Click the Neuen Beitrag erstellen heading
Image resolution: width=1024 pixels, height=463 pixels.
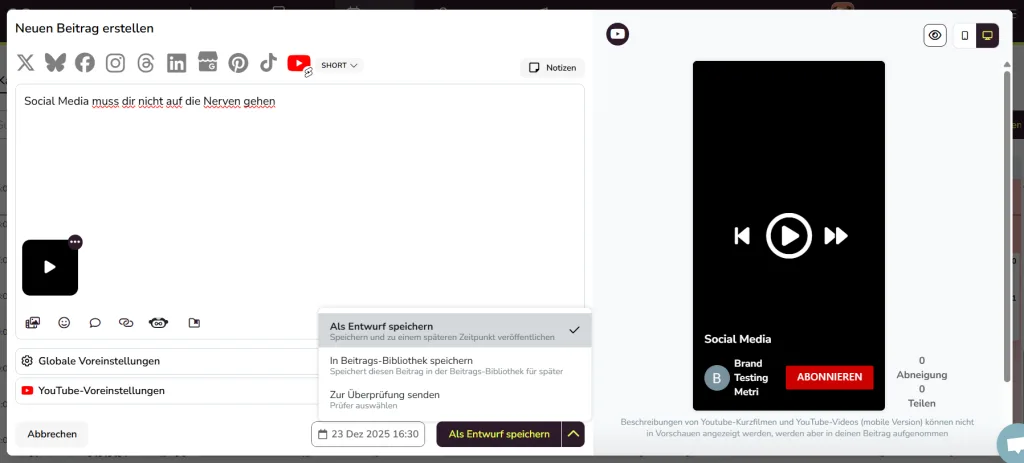click(x=84, y=28)
